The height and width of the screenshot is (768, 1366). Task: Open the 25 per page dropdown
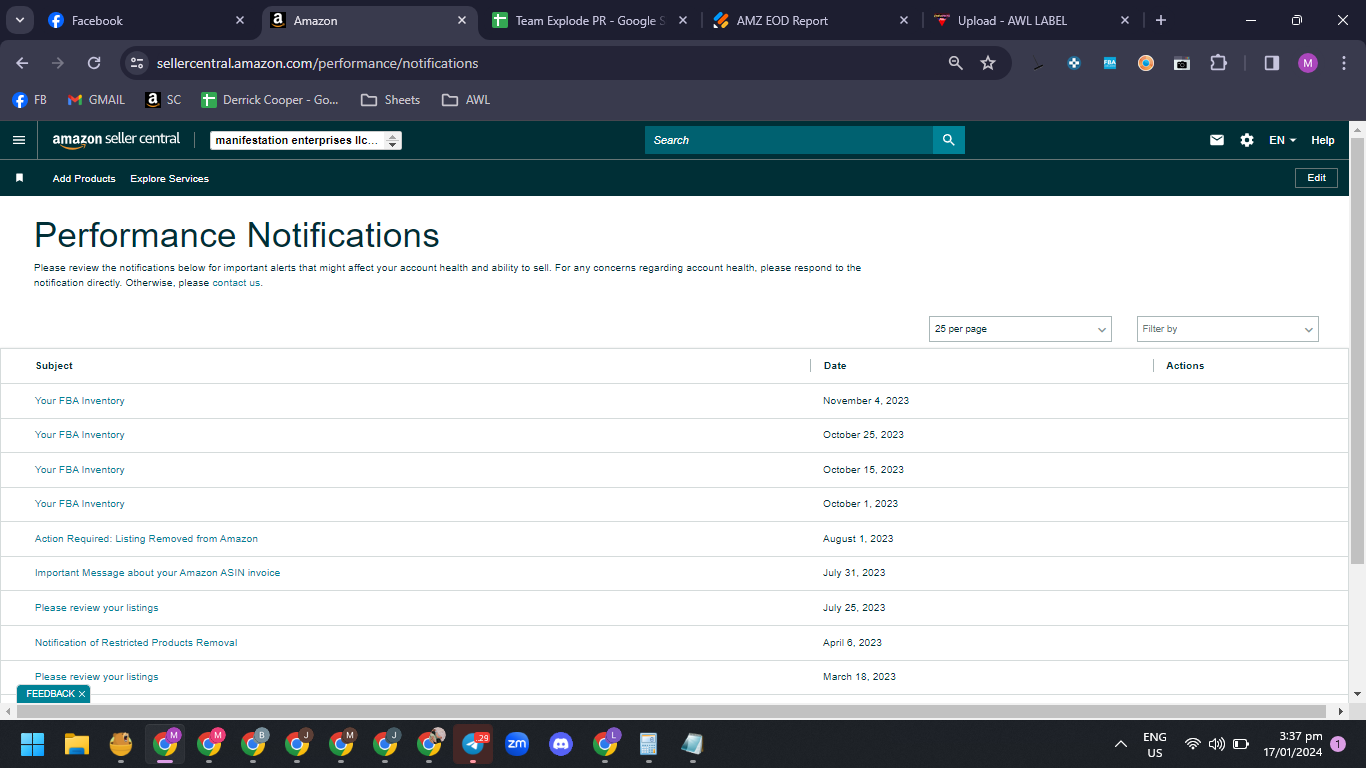pos(1020,329)
